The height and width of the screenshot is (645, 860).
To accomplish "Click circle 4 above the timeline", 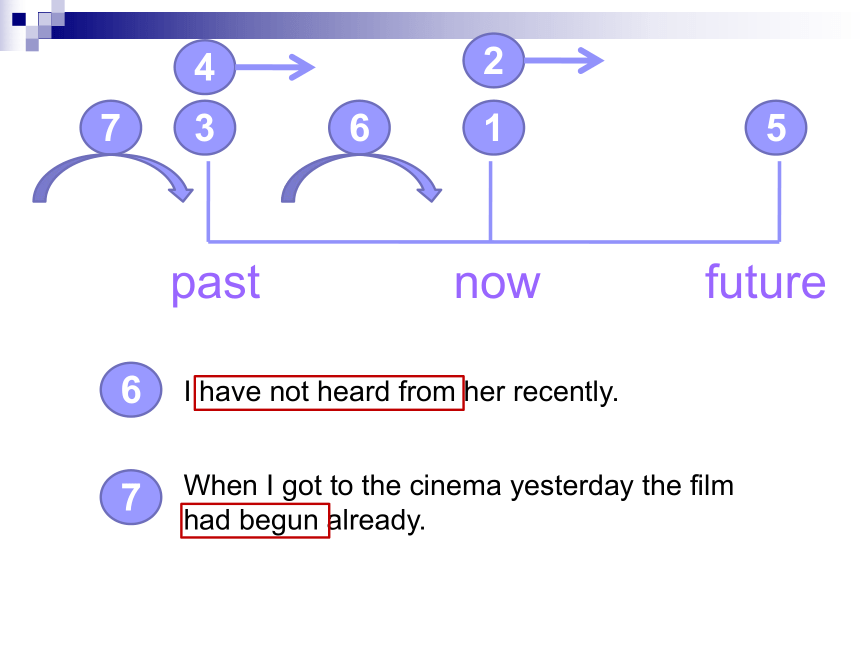I will point(205,68).
